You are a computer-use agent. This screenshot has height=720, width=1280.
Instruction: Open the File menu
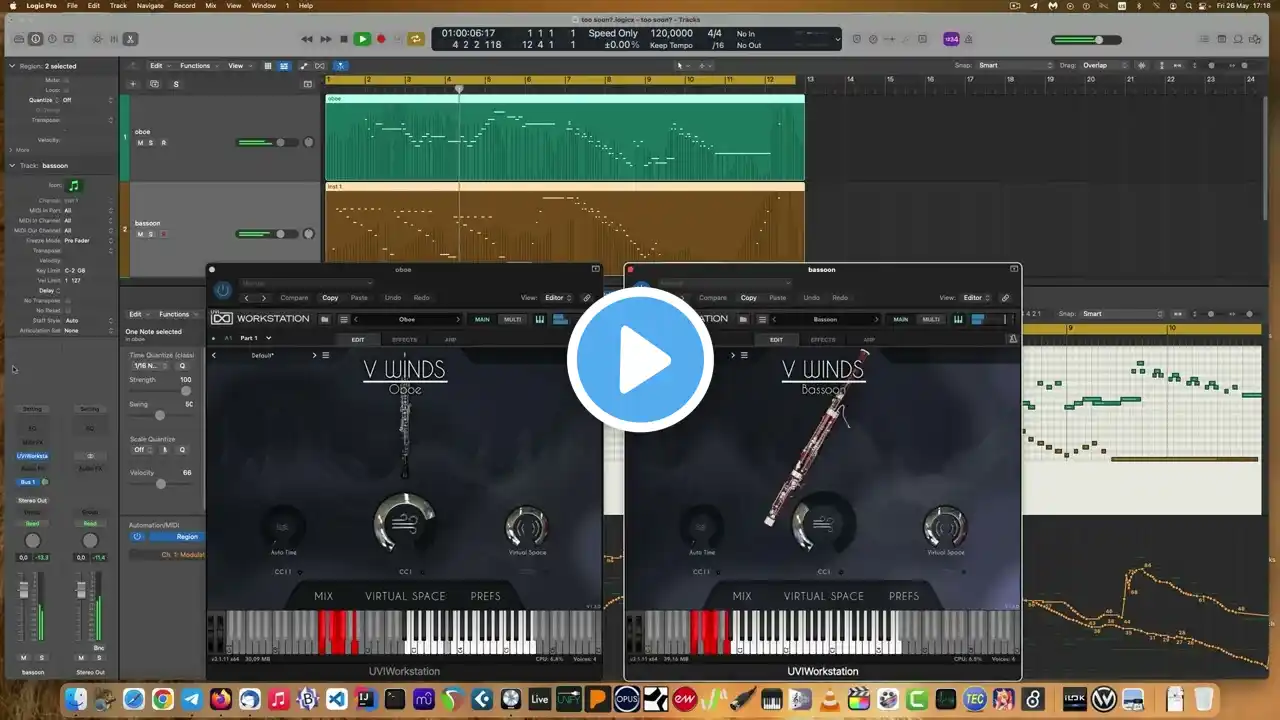click(x=73, y=5)
